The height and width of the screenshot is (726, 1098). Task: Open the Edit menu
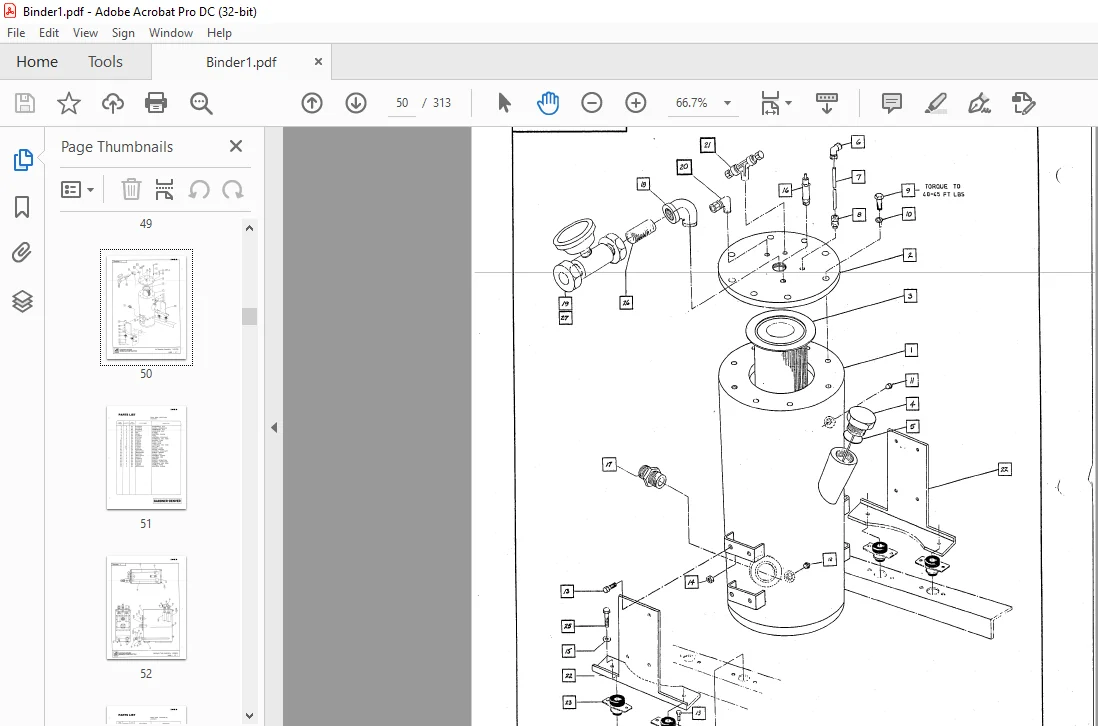coord(49,33)
